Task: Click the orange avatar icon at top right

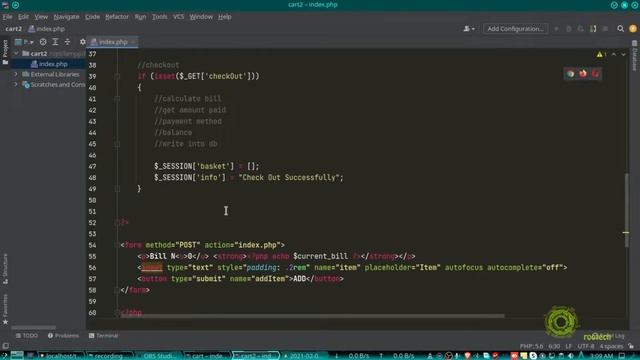Action: (633, 29)
